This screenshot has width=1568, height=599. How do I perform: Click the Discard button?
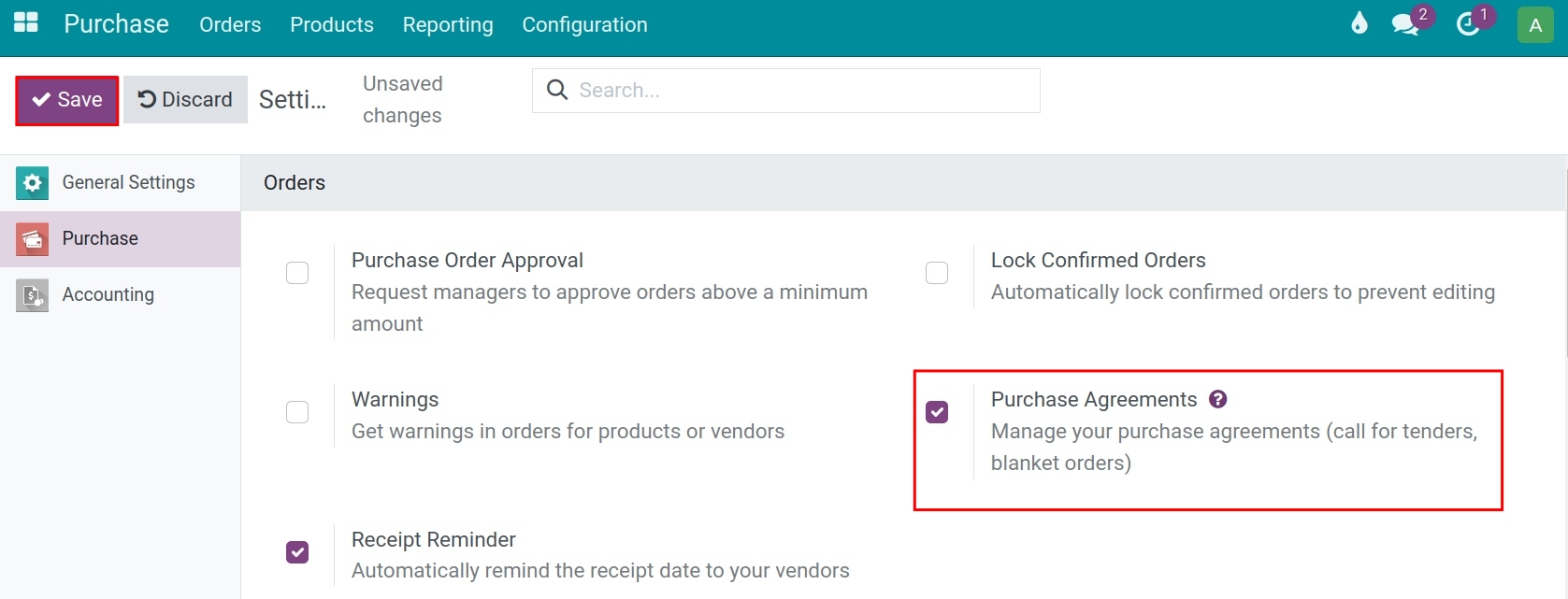185,100
